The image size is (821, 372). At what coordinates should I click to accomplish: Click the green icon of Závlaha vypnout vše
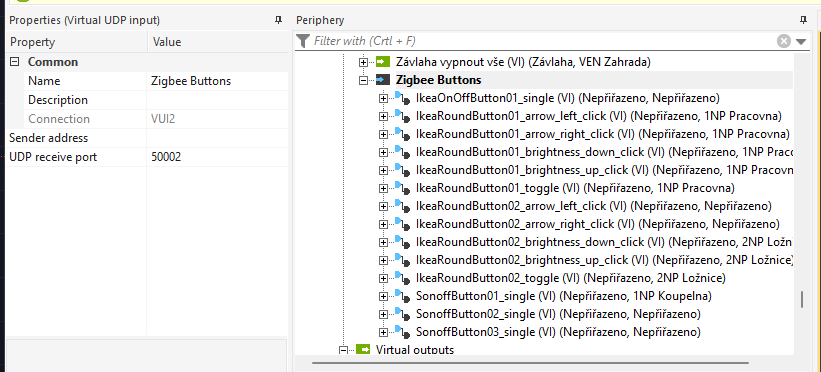(x=383, y=62)
